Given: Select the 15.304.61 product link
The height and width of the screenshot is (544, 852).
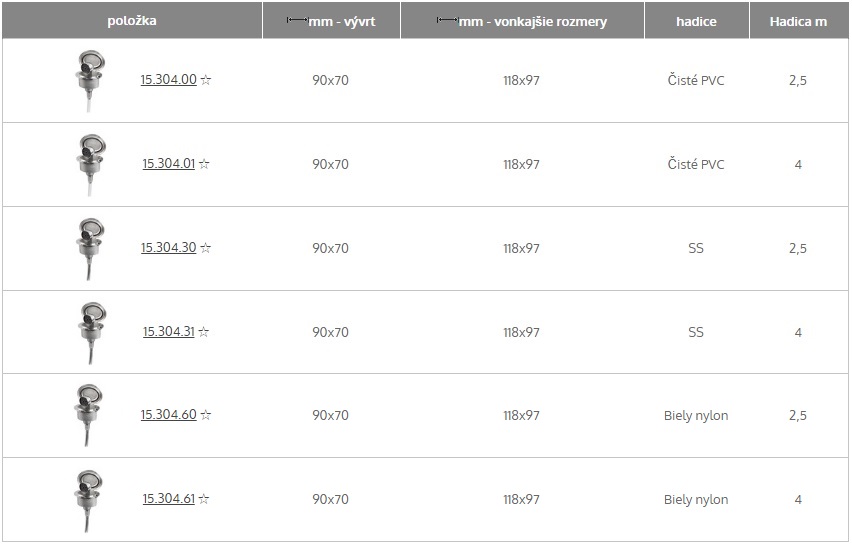Looking at the screenshot, I should coord(168,498).
